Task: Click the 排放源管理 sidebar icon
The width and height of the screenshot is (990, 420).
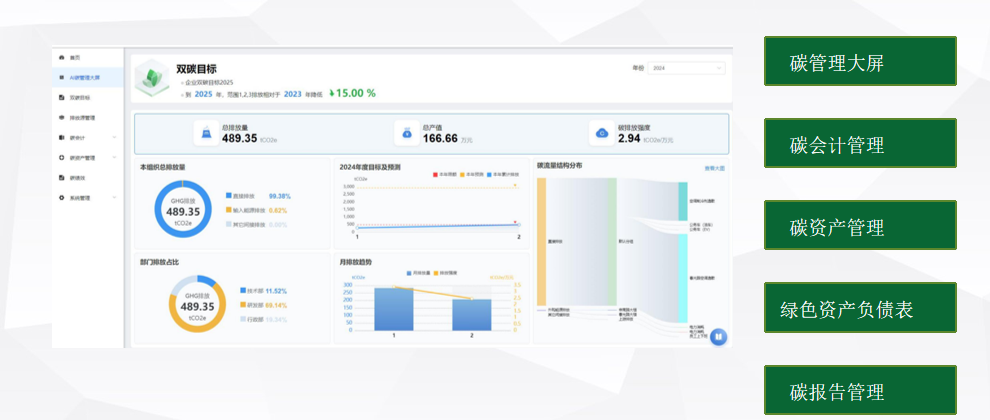Action: click(x=61, y=117)
